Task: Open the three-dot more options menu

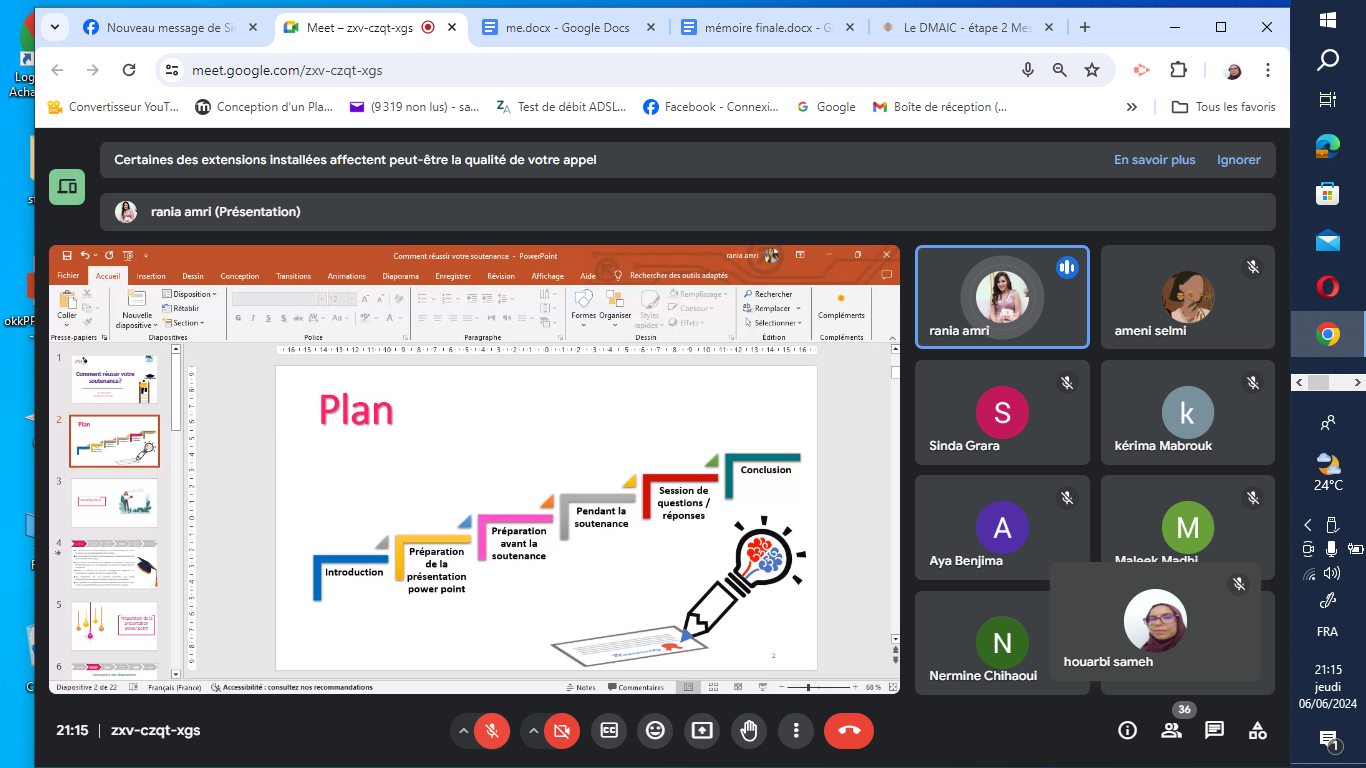Action: pos(796,731)
